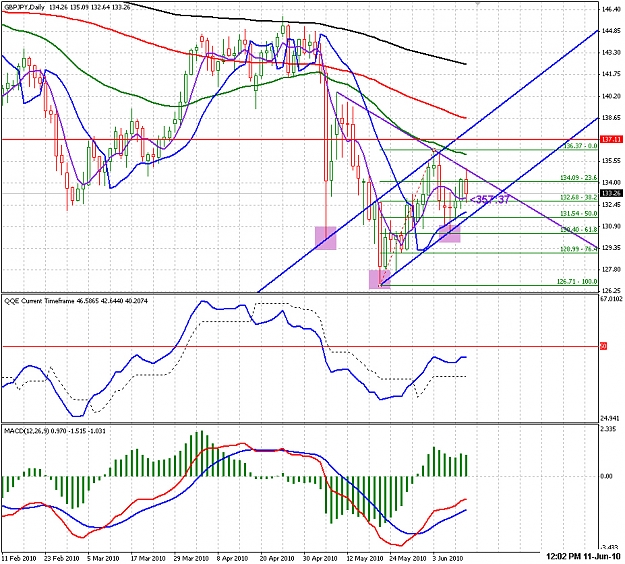Click the '130.40 - 61.8' Fibonacci label
The height and width of the screenshot is (564, 625).
tap(579, 230)
